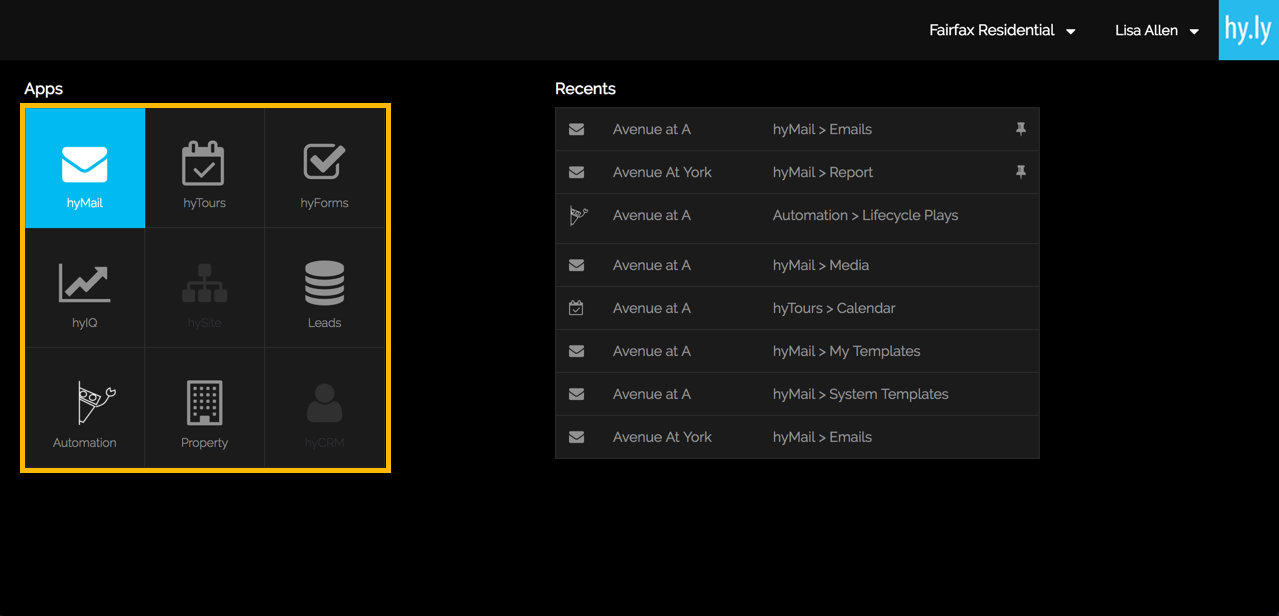Unpin the hyMail > Emails recent item
Screen dimensions: 1279x616
(1021, 129)
